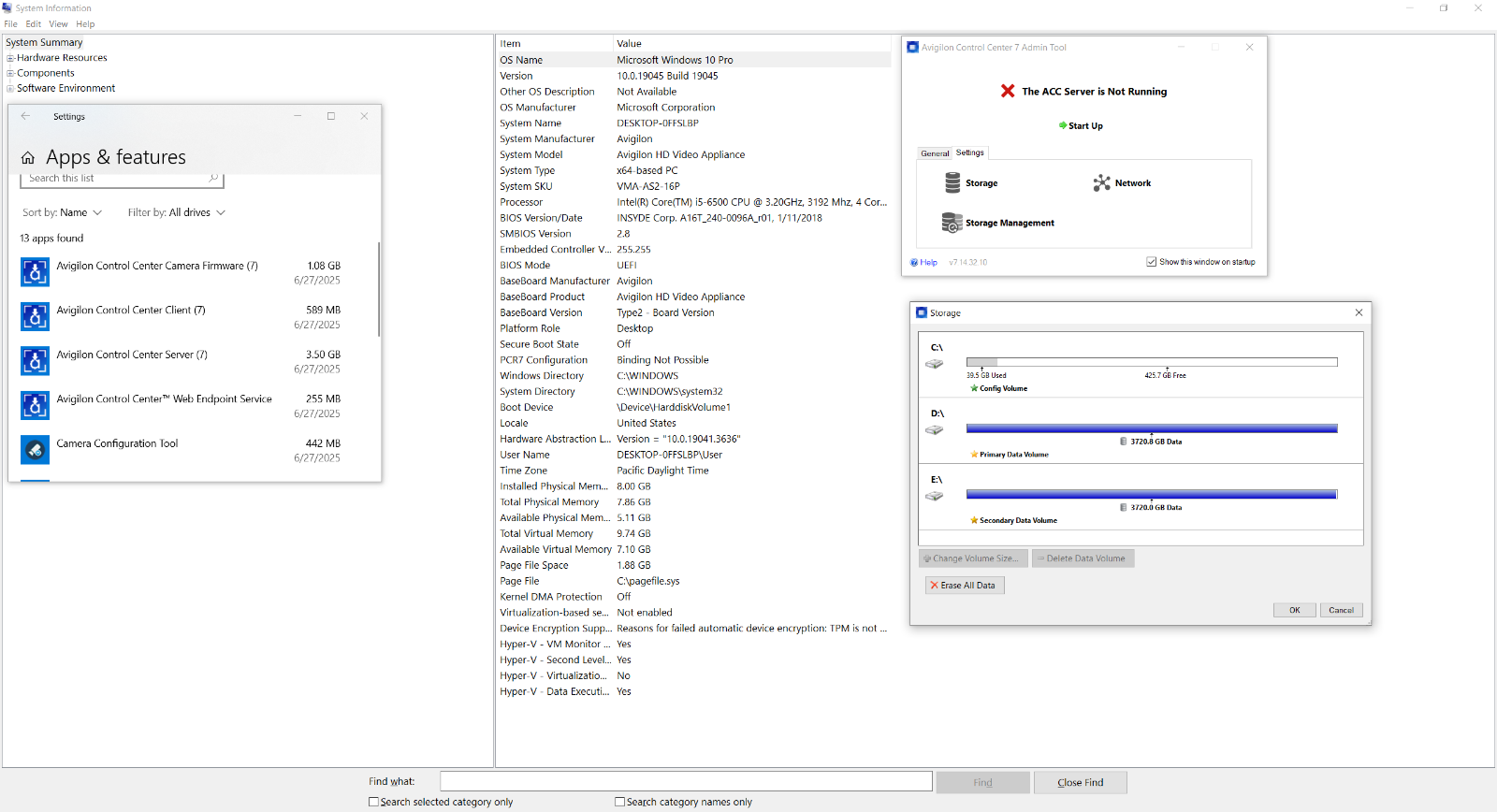Click the D:\ drive data usage bar

(1152, 428)
